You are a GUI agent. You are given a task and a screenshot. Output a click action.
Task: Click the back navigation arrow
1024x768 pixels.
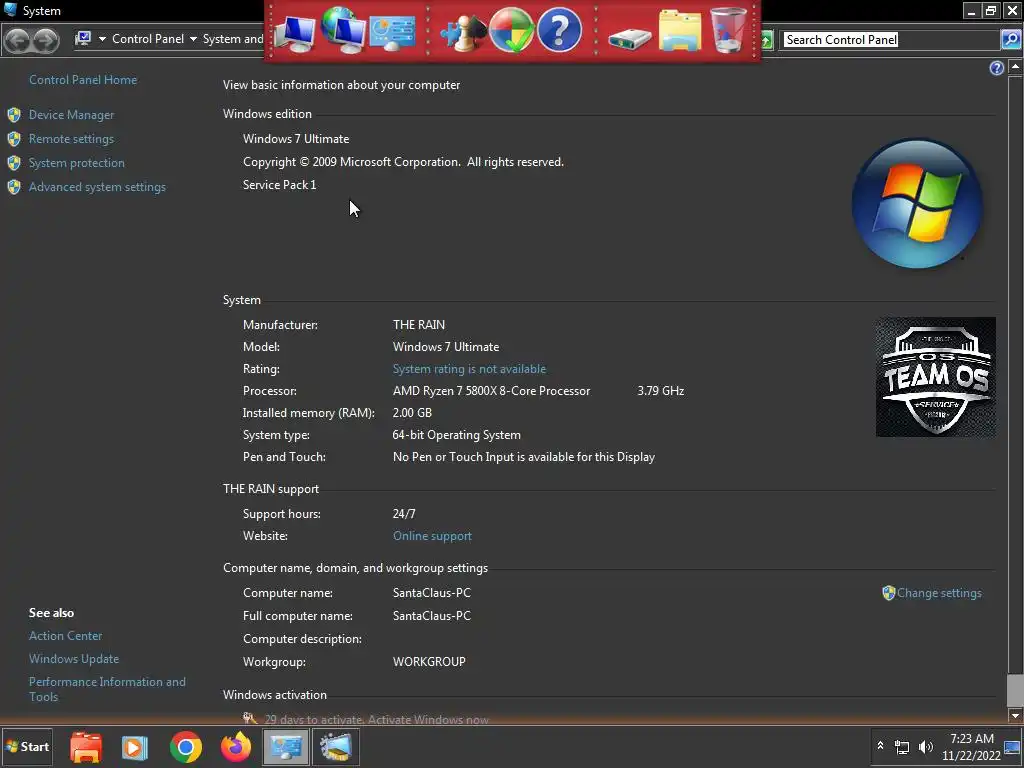pos(18,40)
